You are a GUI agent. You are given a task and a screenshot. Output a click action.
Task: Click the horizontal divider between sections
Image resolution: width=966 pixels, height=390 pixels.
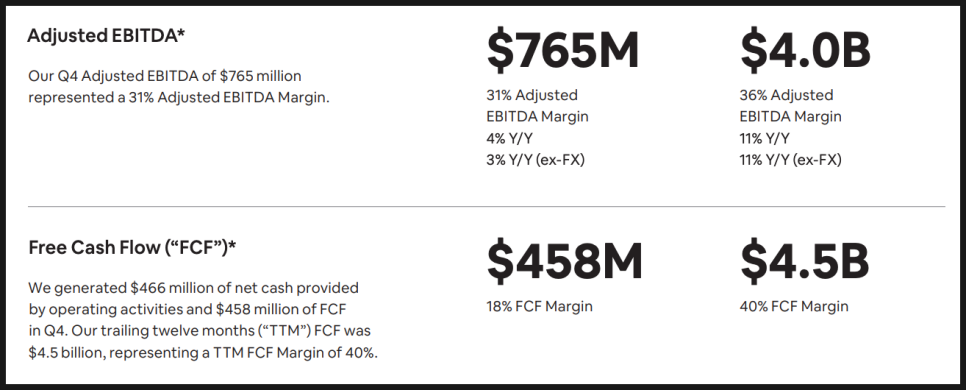click(486, 206)
